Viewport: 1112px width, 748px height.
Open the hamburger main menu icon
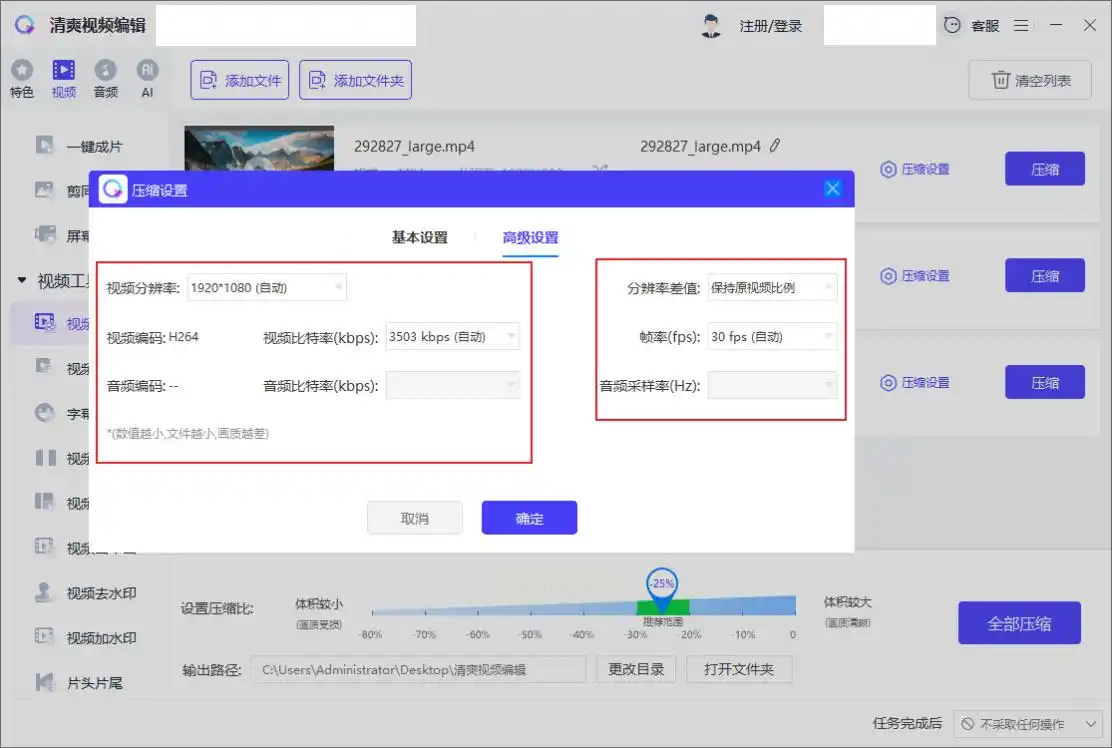point(1021,25)
